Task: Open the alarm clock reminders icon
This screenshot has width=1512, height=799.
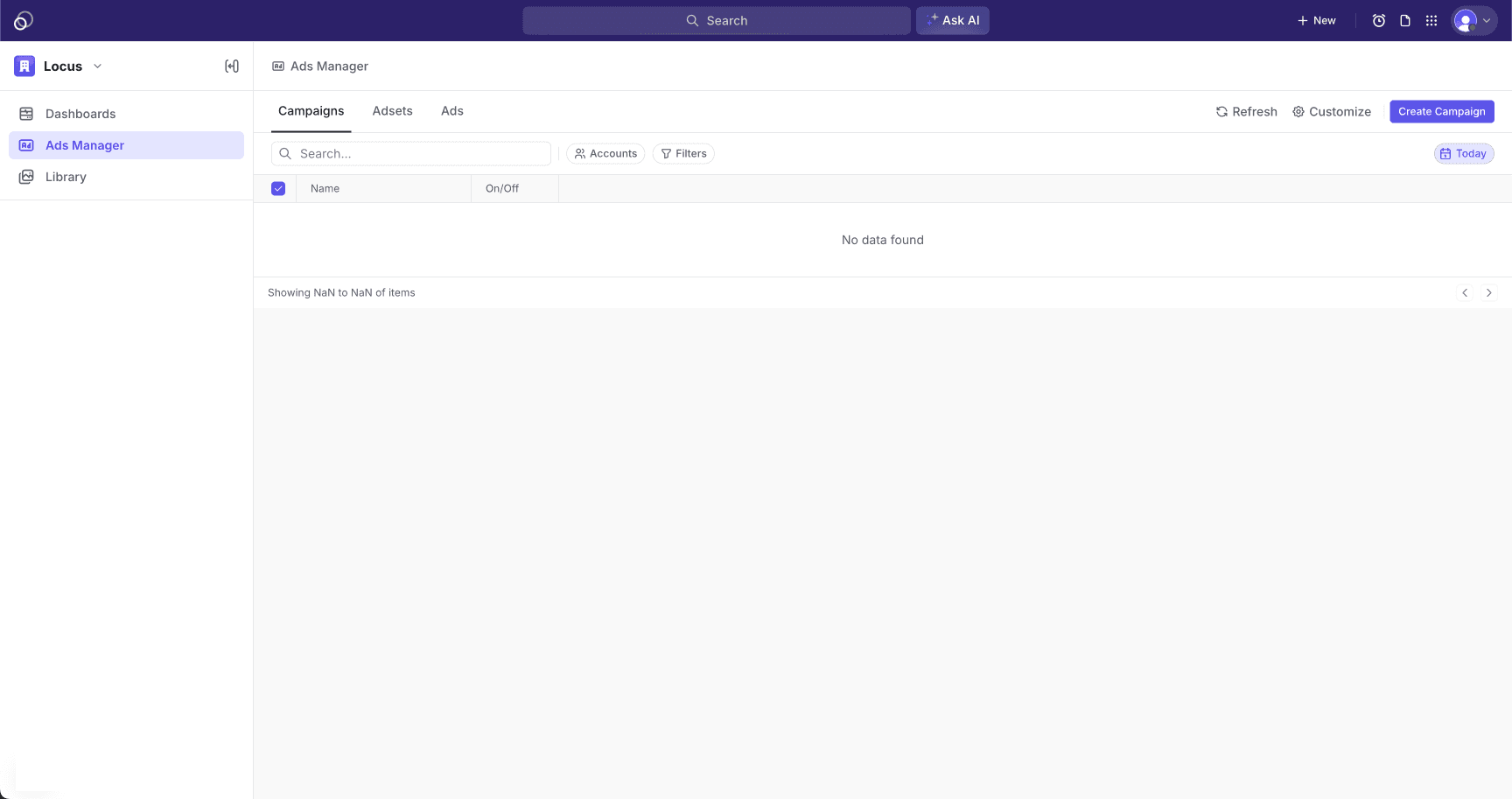Action: (x=1379, y=21)
